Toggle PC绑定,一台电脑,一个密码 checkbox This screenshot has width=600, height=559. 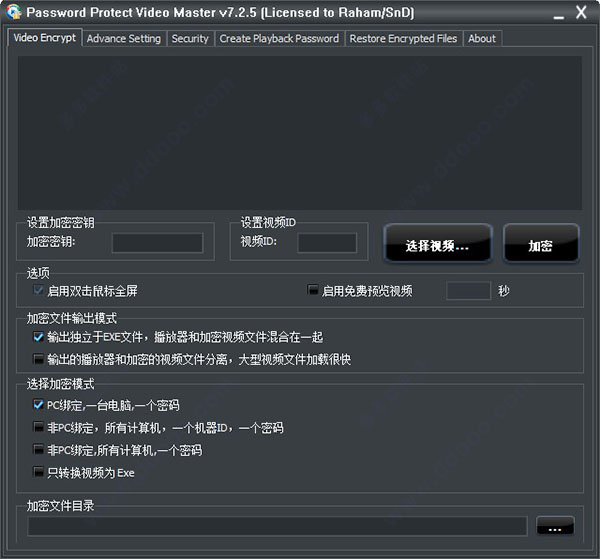(38, 404)
